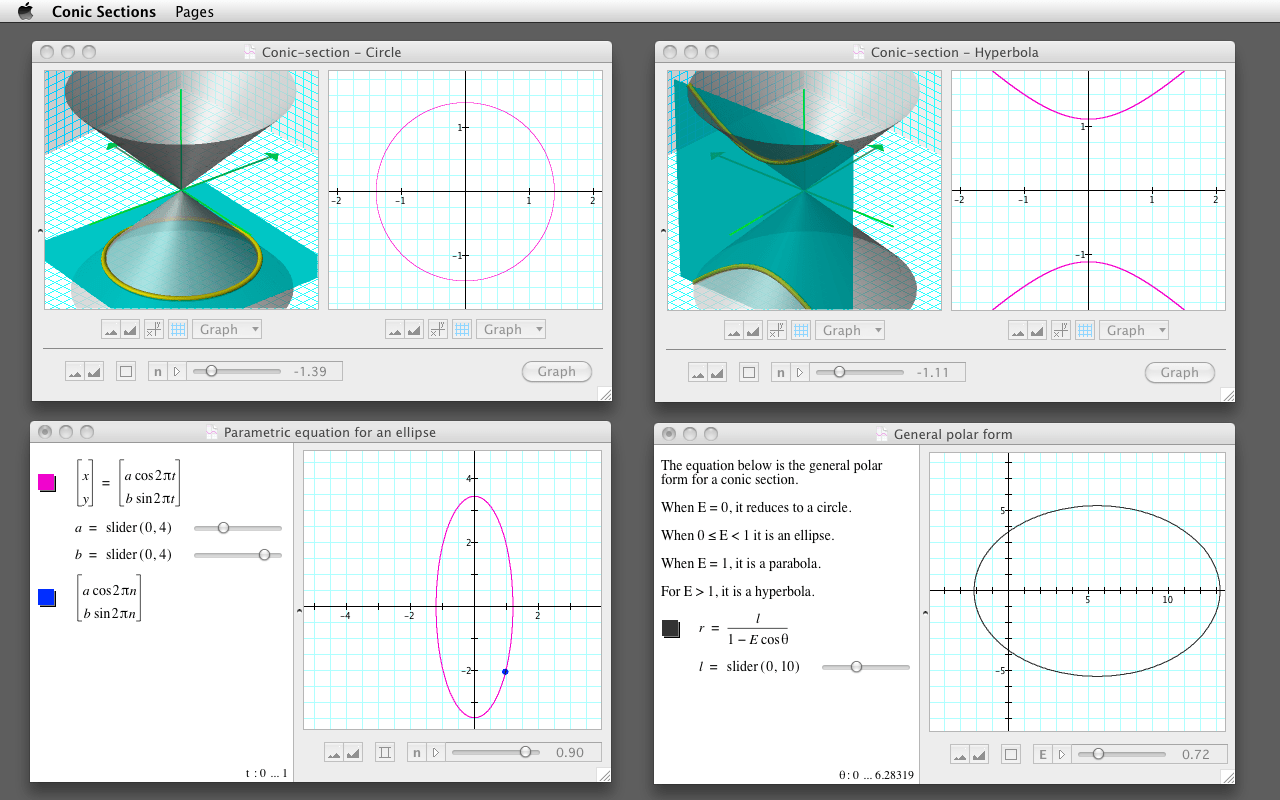Toggle grid icon under Circle window's 2D plot

point(461,329)
